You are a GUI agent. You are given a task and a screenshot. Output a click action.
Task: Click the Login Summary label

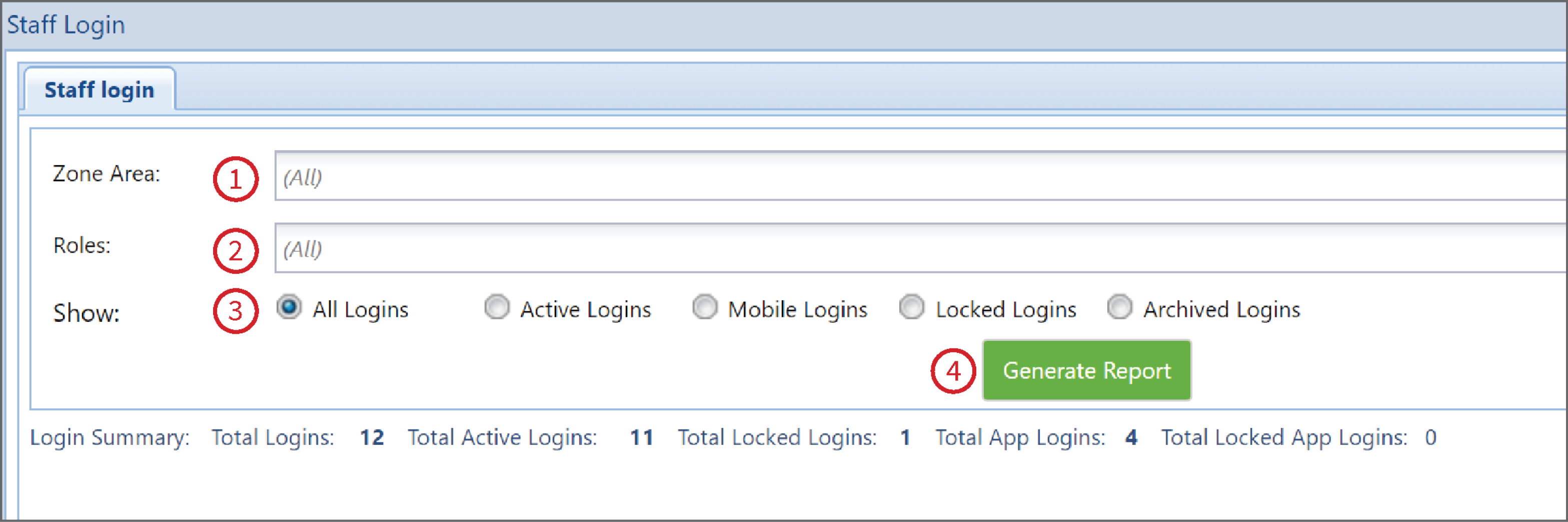click(110, 438)
